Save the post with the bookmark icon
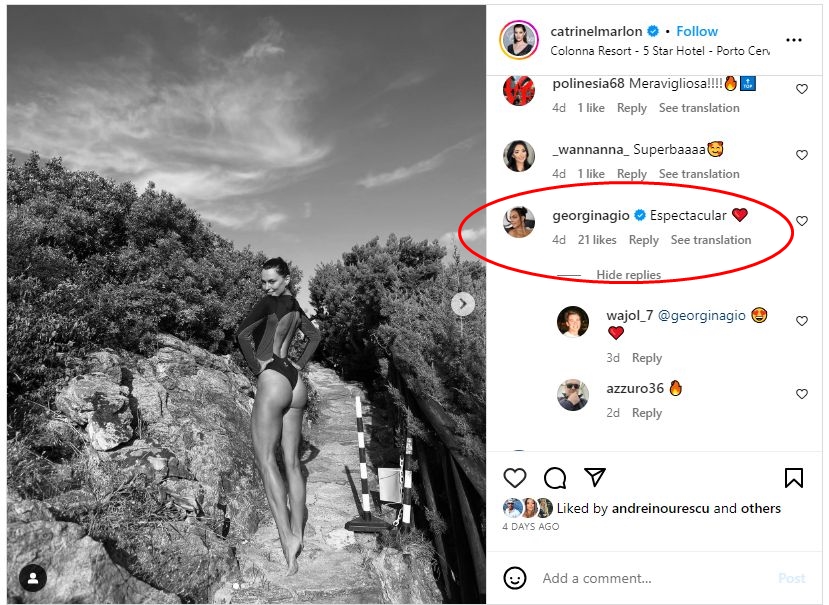Screen dimensions: 829x605 point(794,478)
